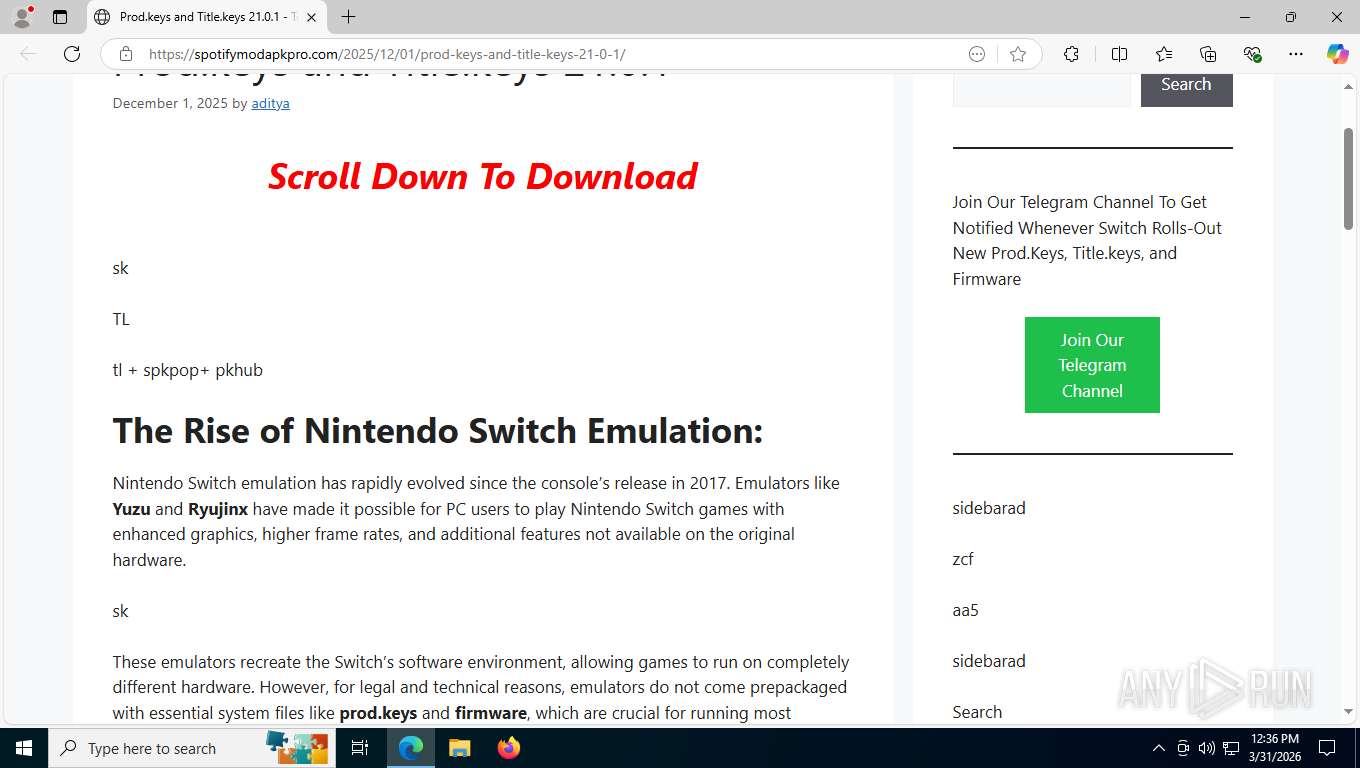Open network status tray icon
Screen dimensions: 1360x768
point(1231,748)
